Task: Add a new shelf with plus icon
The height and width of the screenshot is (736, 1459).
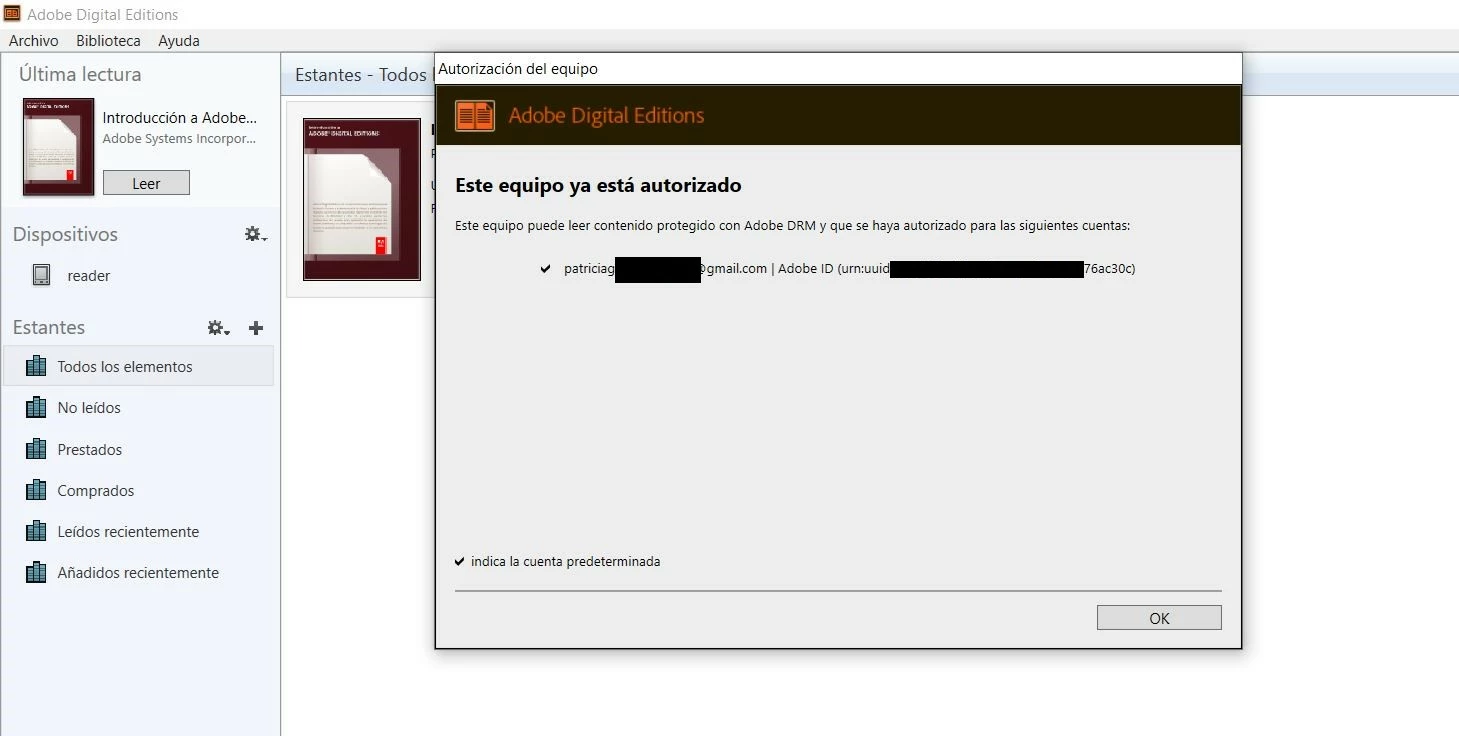Action: [x=256, y=328]
